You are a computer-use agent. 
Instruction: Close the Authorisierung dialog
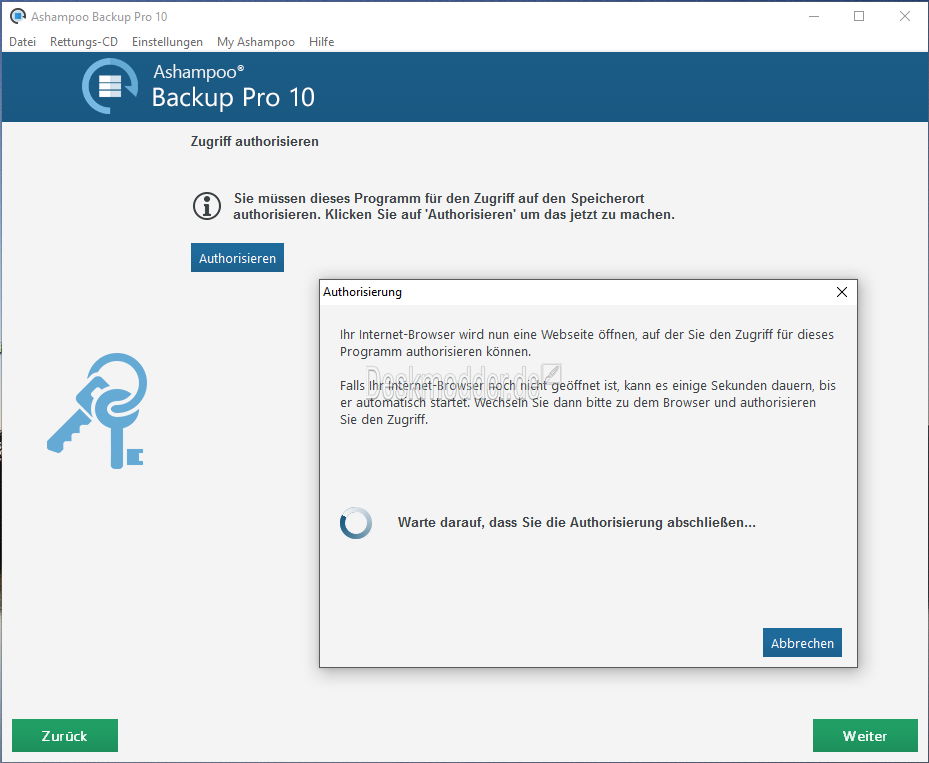[841, 292]
